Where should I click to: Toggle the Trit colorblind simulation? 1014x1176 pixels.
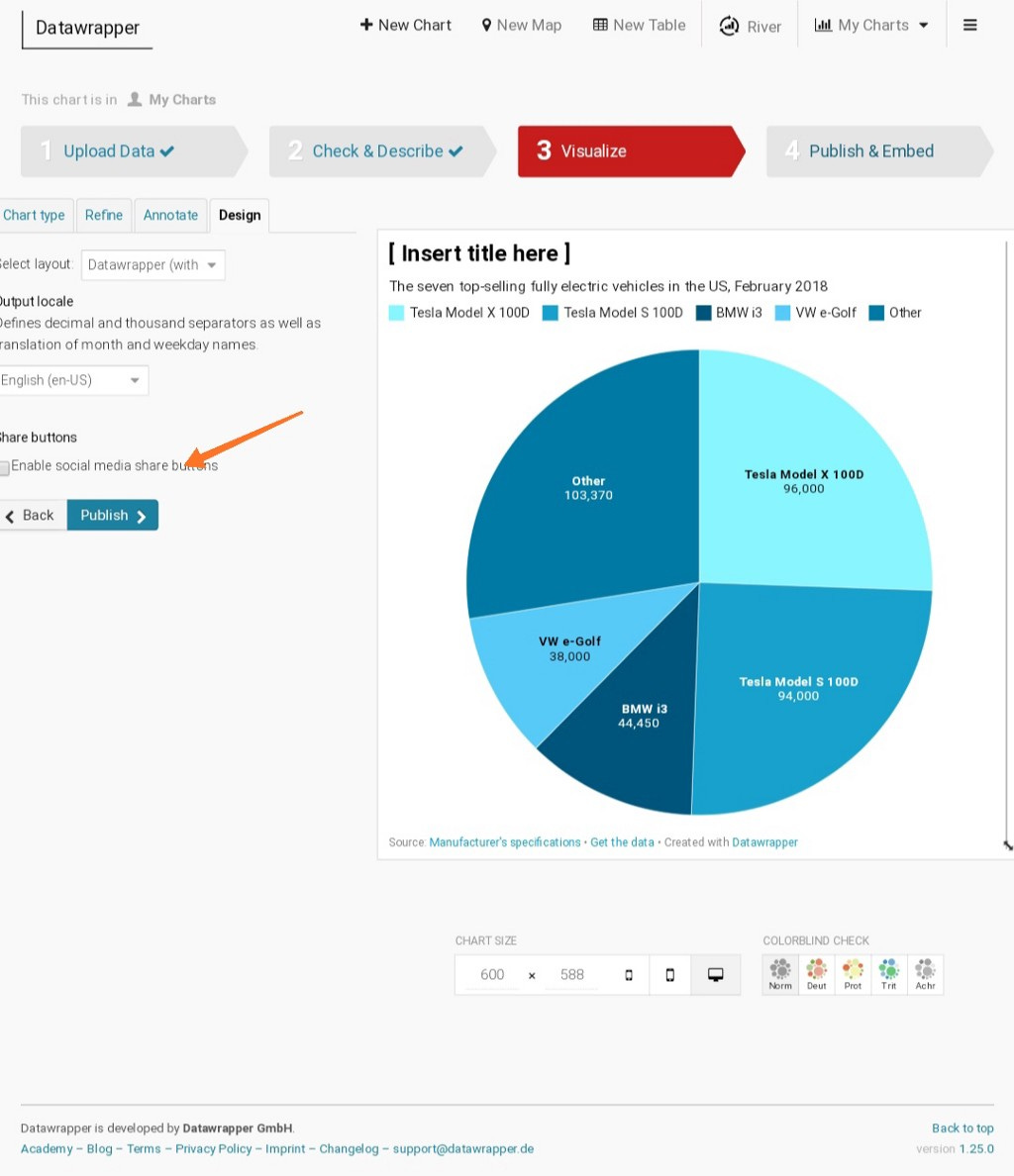[888, 974]
